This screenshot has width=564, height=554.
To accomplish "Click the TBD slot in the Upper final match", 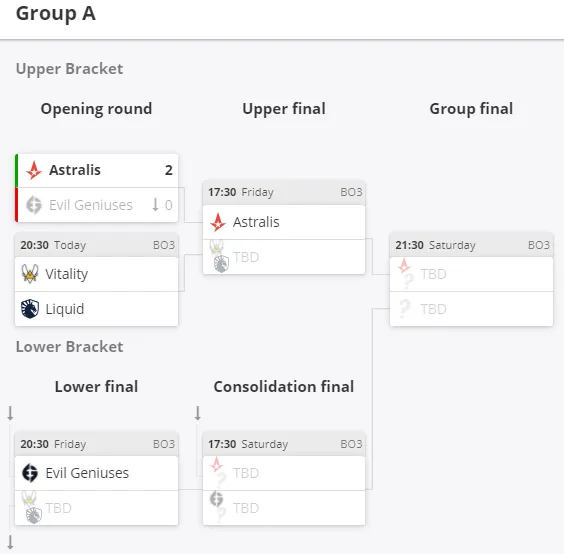I will click(284, 257).
